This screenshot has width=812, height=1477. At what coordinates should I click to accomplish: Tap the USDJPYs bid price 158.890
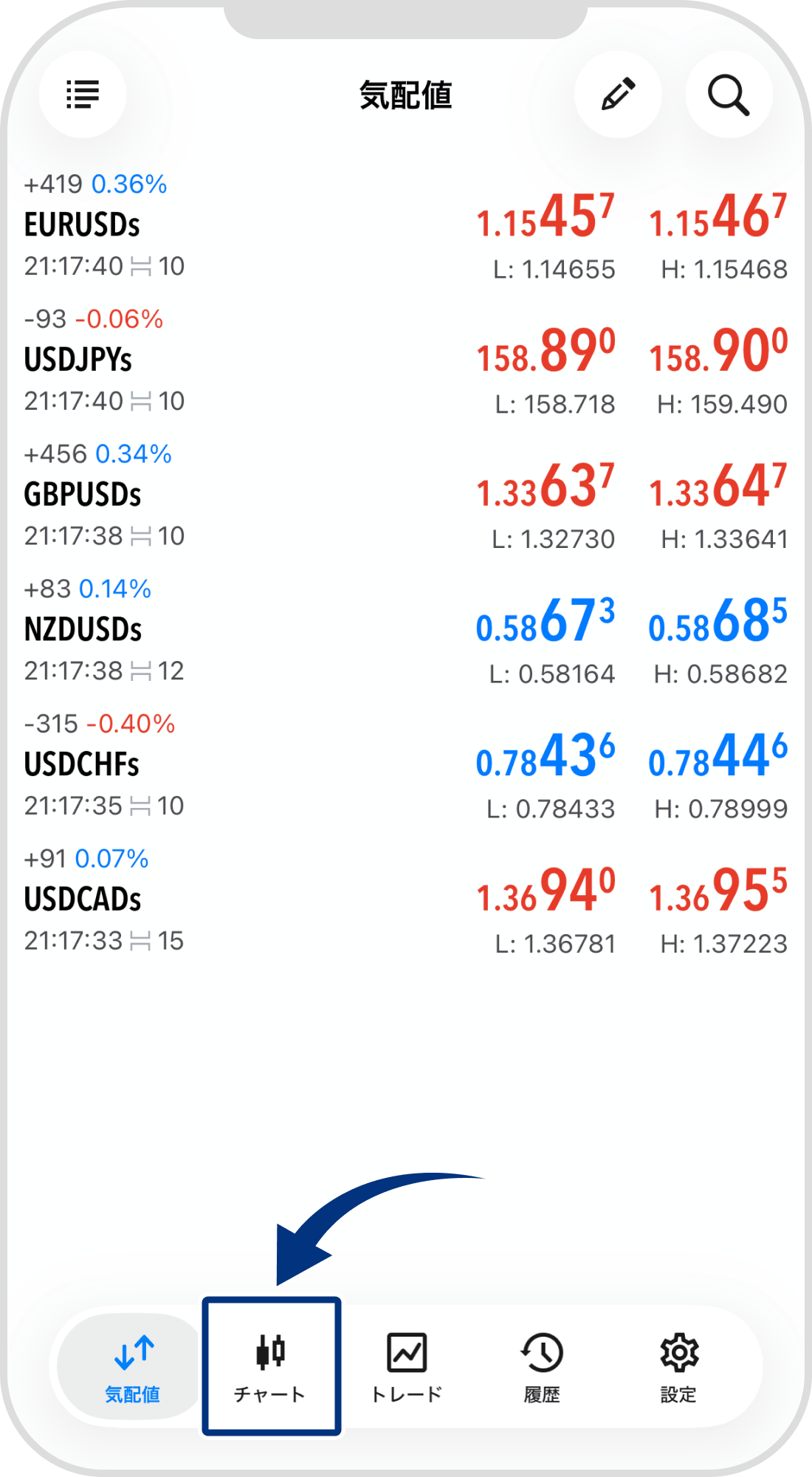point(546,352)
